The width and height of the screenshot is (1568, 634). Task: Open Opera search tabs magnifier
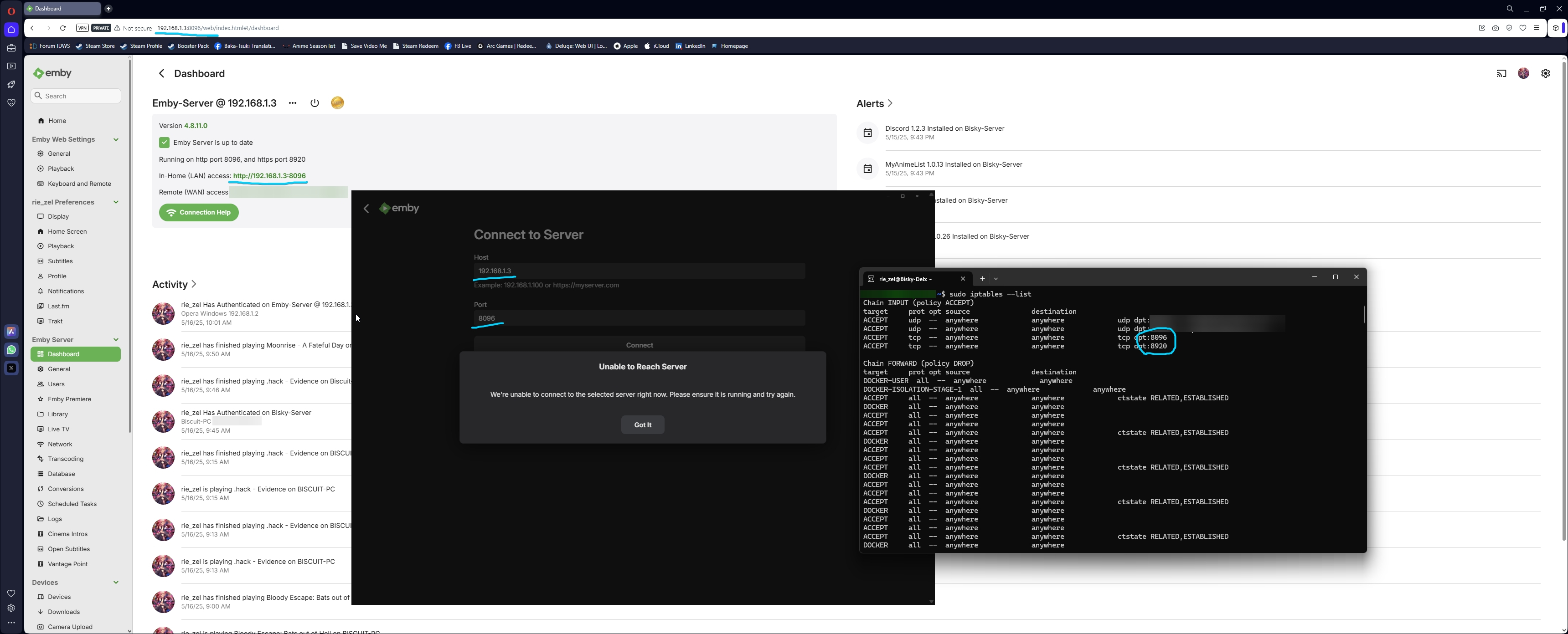click(1510, 9)
